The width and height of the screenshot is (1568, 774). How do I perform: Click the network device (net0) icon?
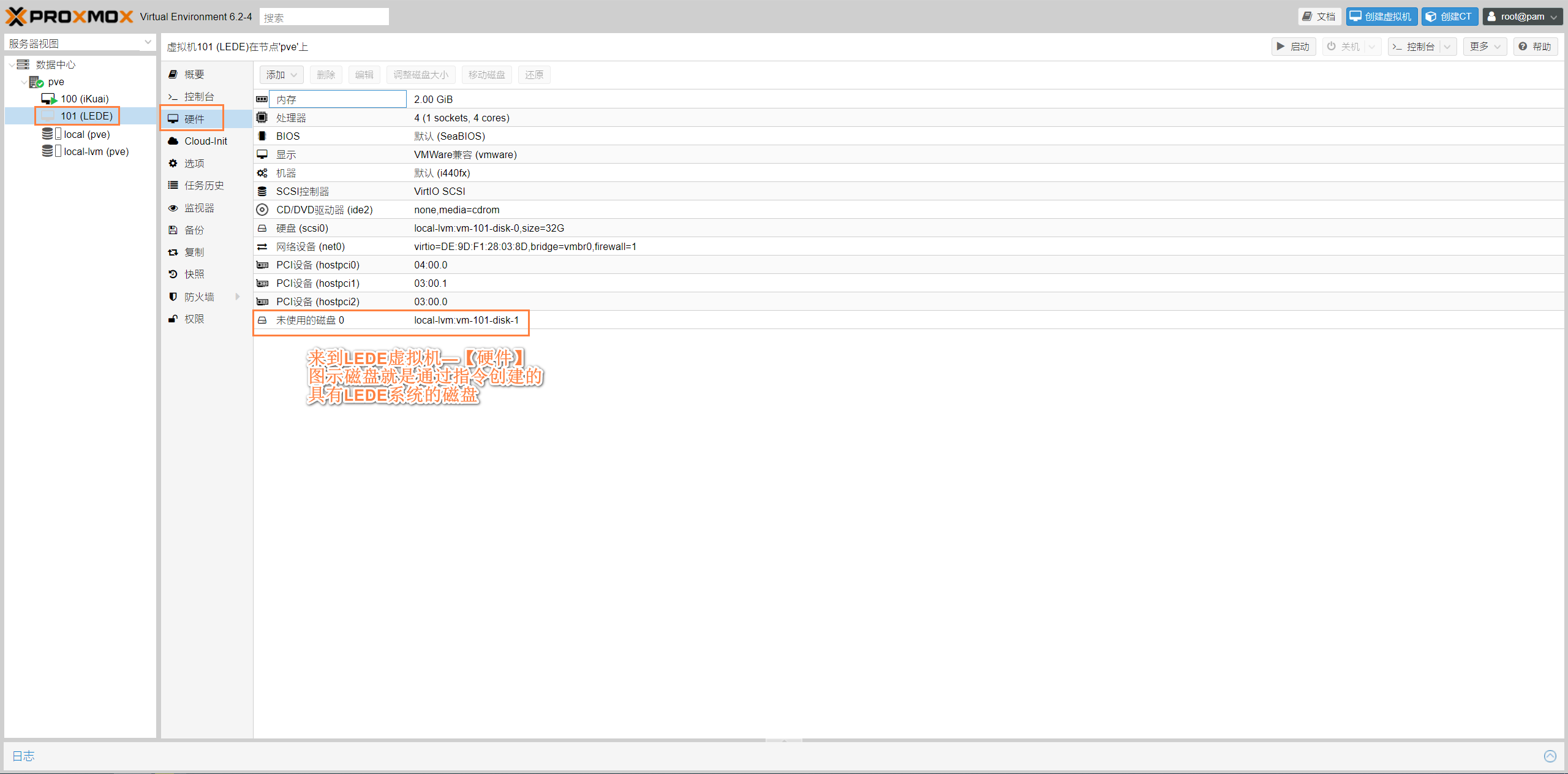pos(262,246)
